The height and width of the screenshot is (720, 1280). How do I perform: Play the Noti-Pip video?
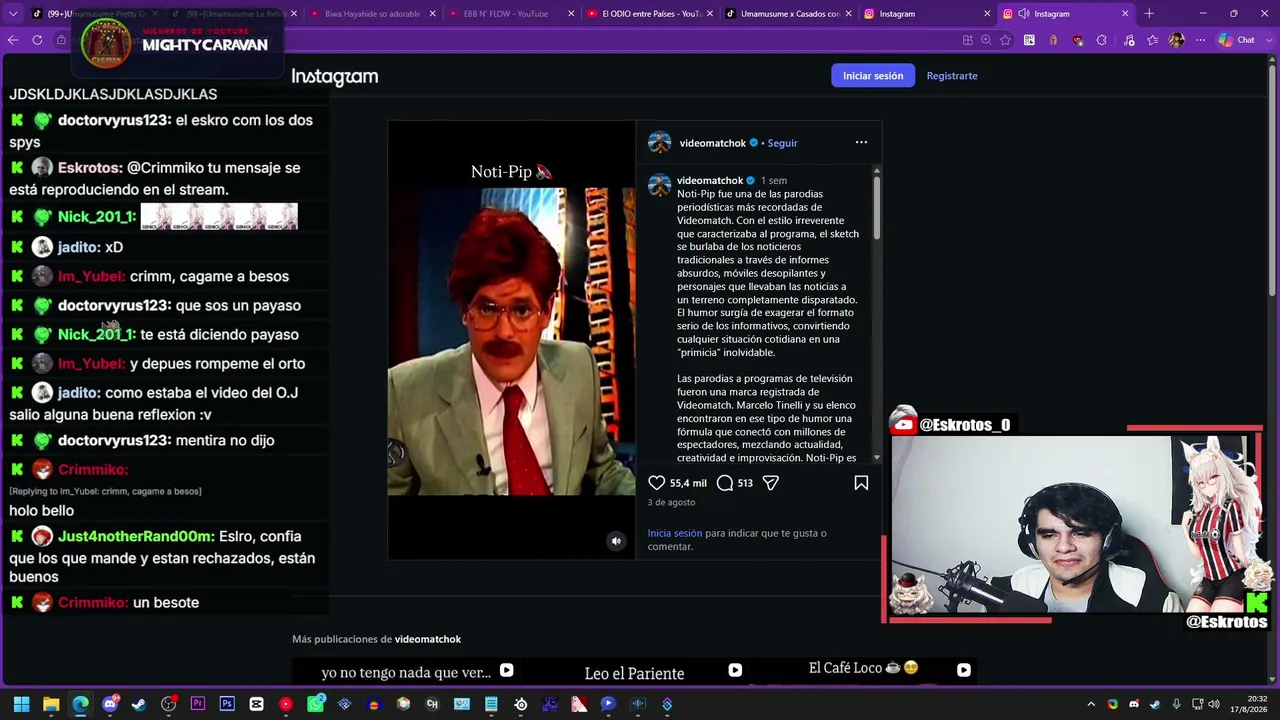point(511,340)
